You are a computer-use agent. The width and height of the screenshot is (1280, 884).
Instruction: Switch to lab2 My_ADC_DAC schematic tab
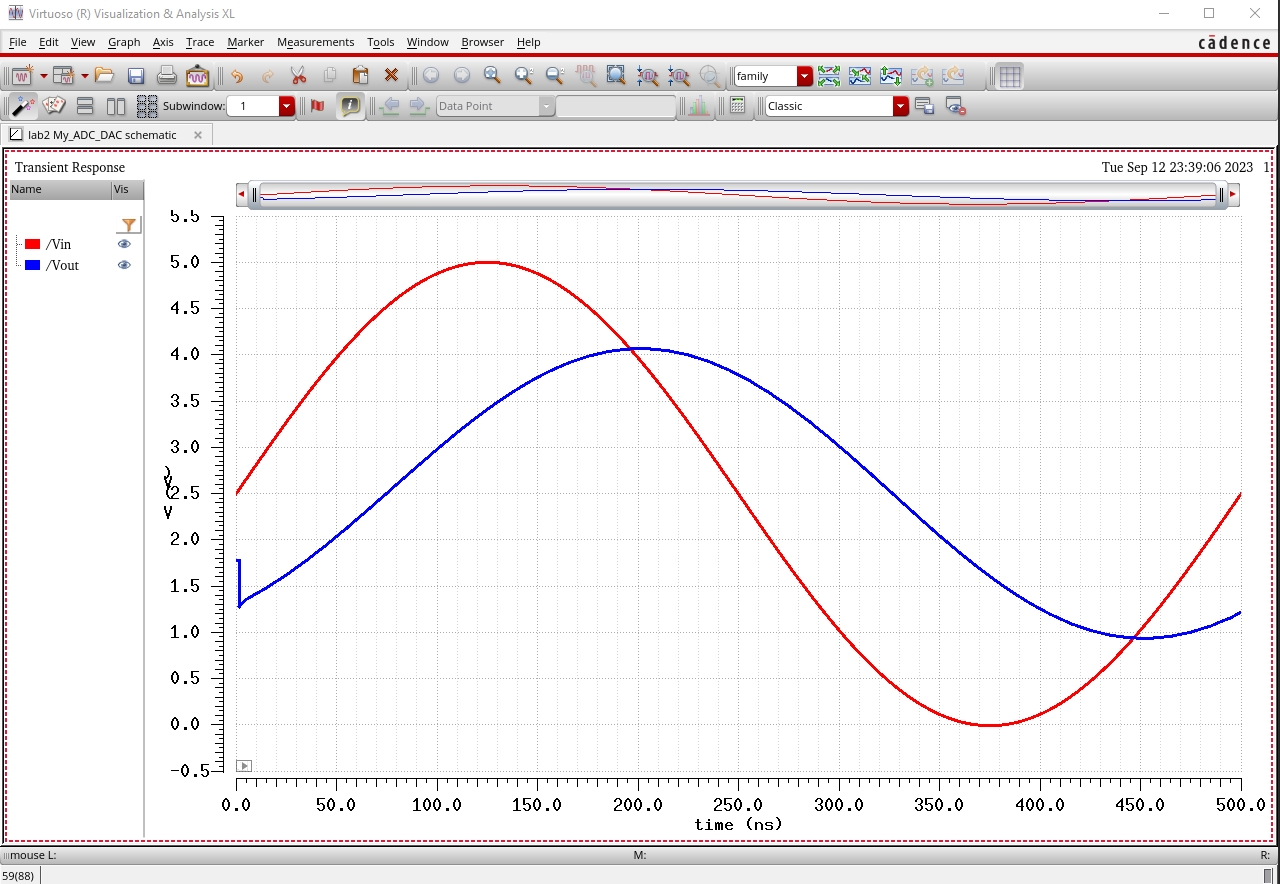(x=101, y=135)
